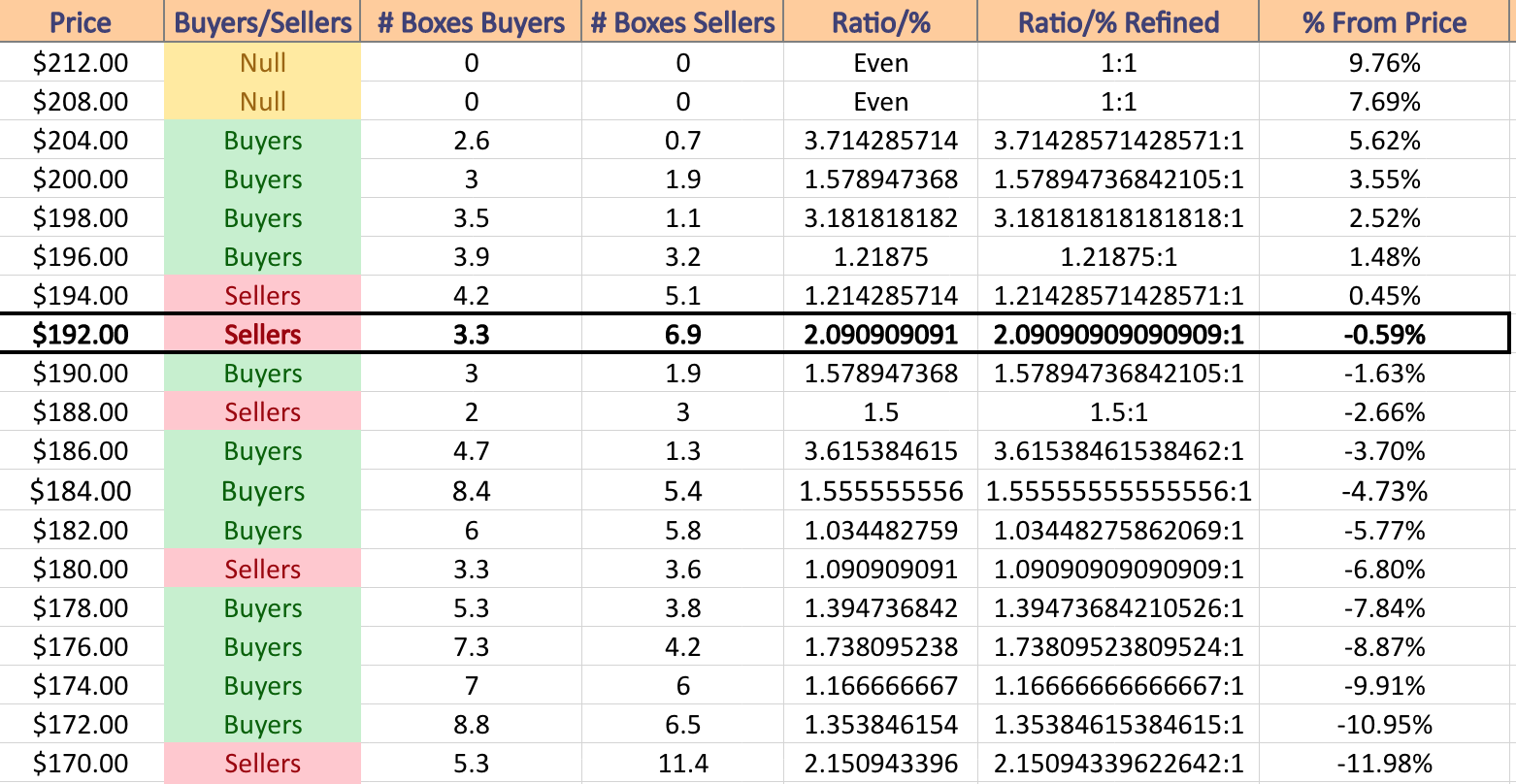
Task: Click the 1.555555556 ratio value
Action: pos(880,491)
